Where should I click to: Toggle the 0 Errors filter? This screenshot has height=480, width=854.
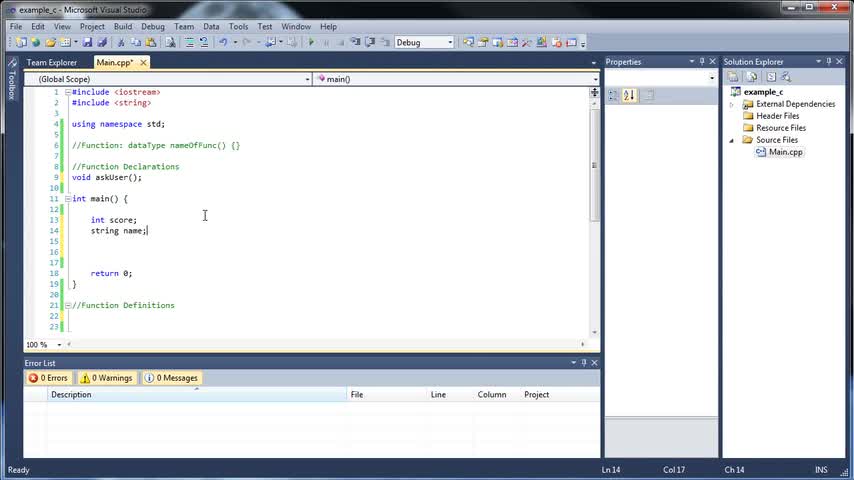click(x=48, y=378)
